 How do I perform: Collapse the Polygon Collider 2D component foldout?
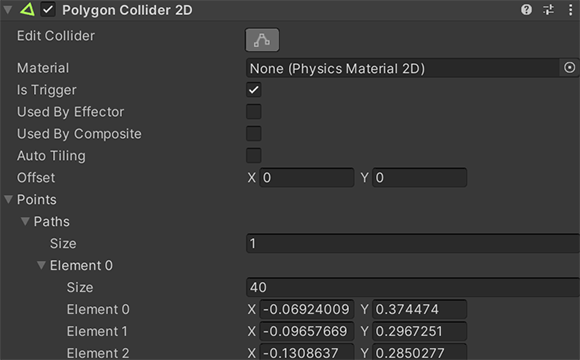click(7, 10)
